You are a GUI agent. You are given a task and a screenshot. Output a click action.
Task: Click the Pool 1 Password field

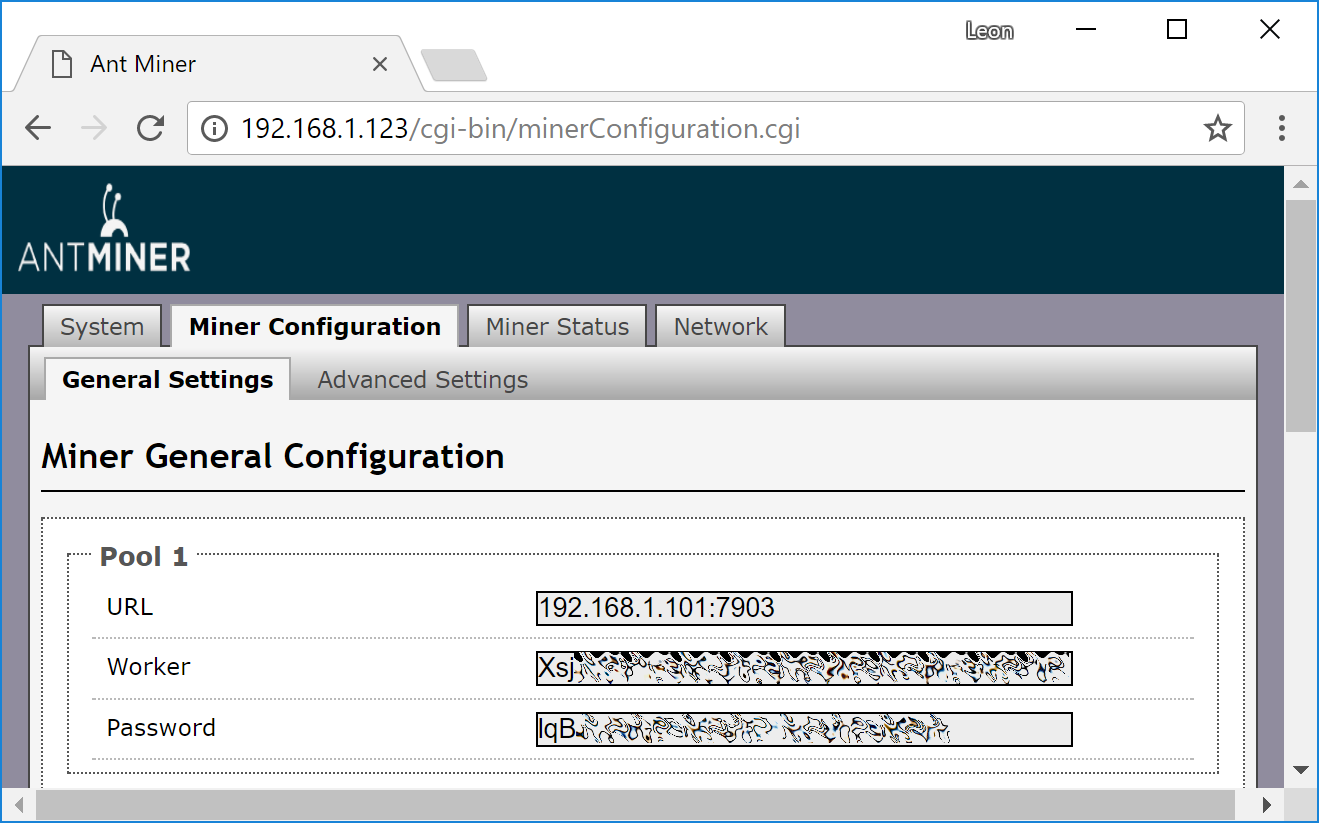tap(803, 729)
